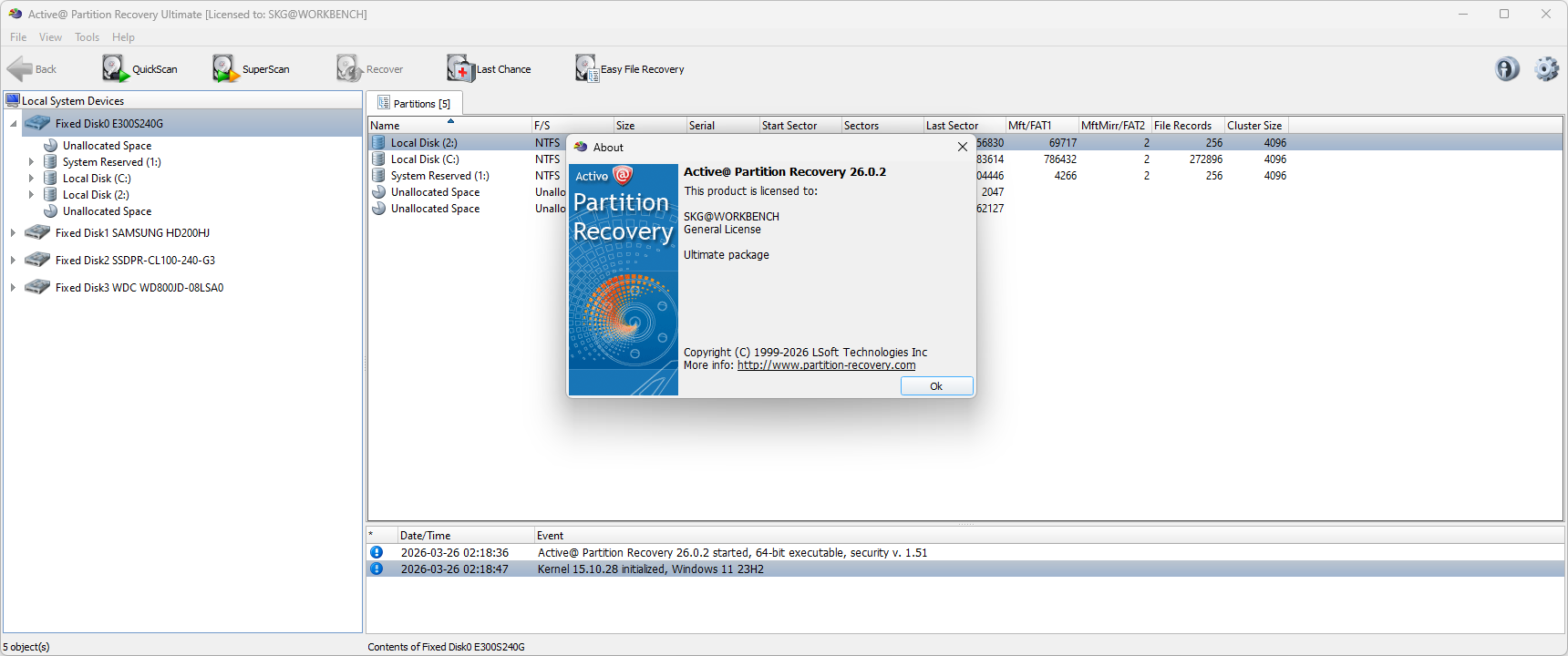This screenshot has height=656, width=1568.
Task: Click the Cluster Size column header
Action: point(1256,126)
